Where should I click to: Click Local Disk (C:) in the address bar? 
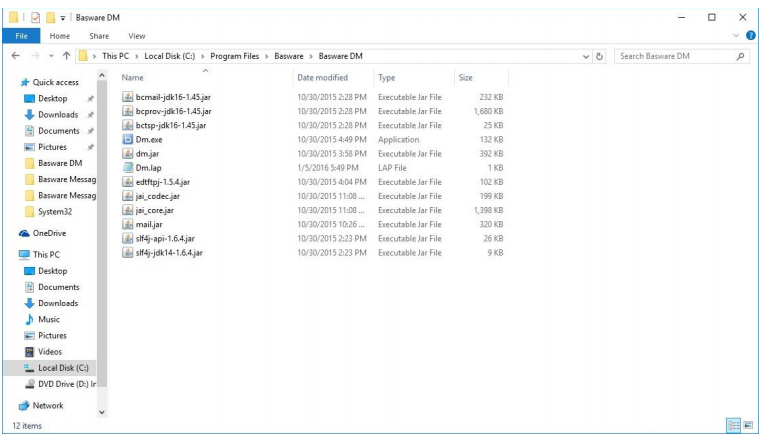169,56
